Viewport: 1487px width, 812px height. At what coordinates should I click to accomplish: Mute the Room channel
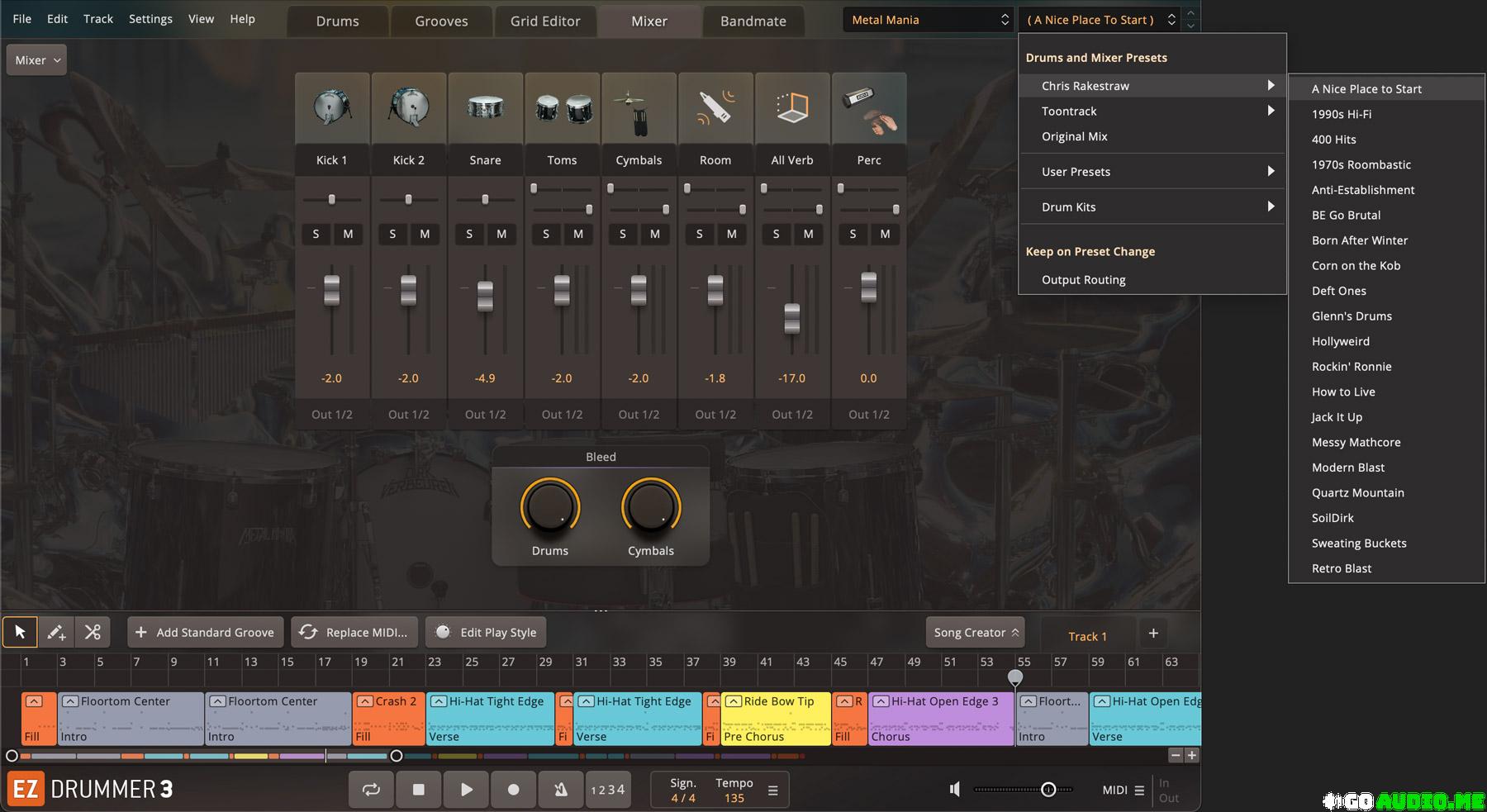pyautogui.click(x=732, y=234)
